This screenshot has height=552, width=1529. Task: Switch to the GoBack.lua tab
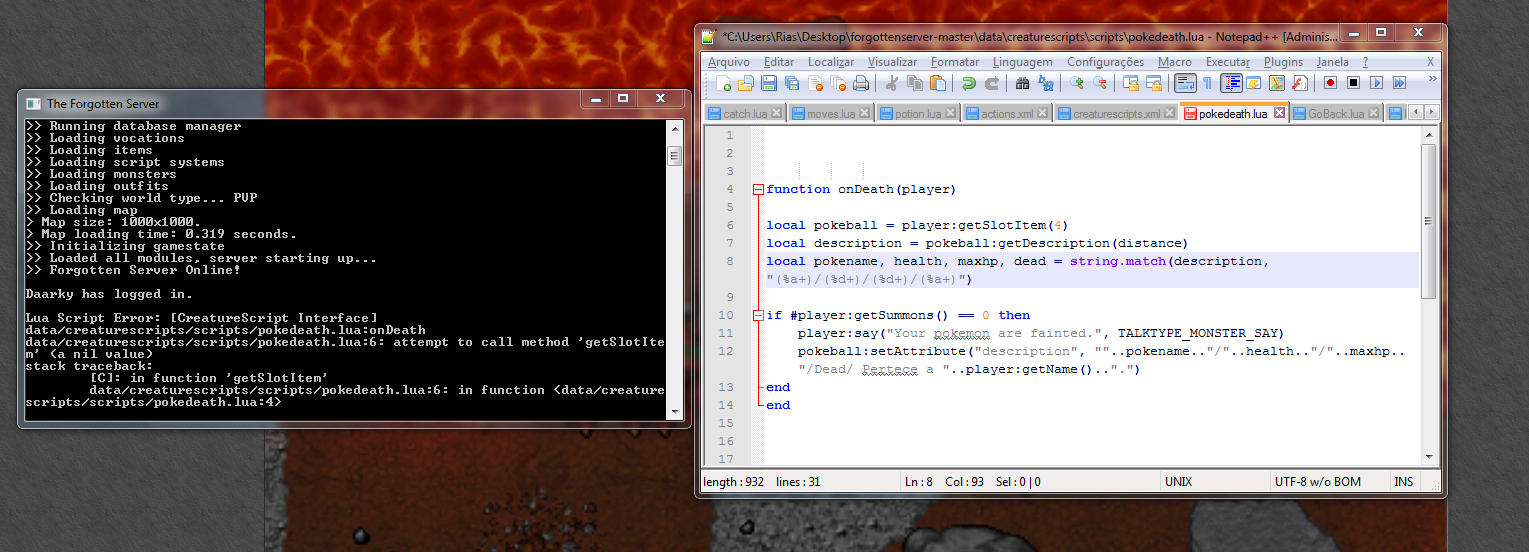1335,114
